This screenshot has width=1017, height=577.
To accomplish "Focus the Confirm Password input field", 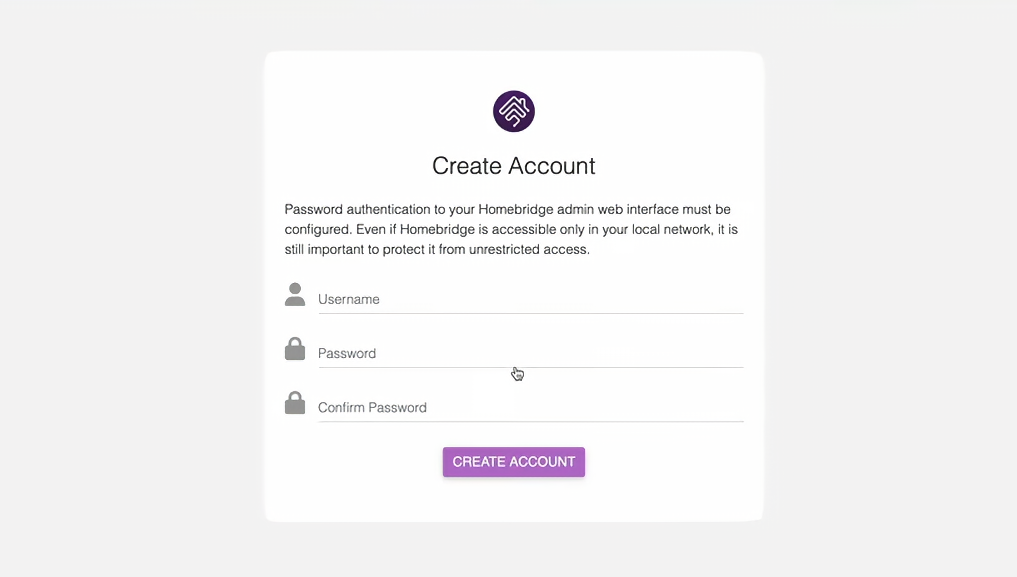I will tap(530, 407).
